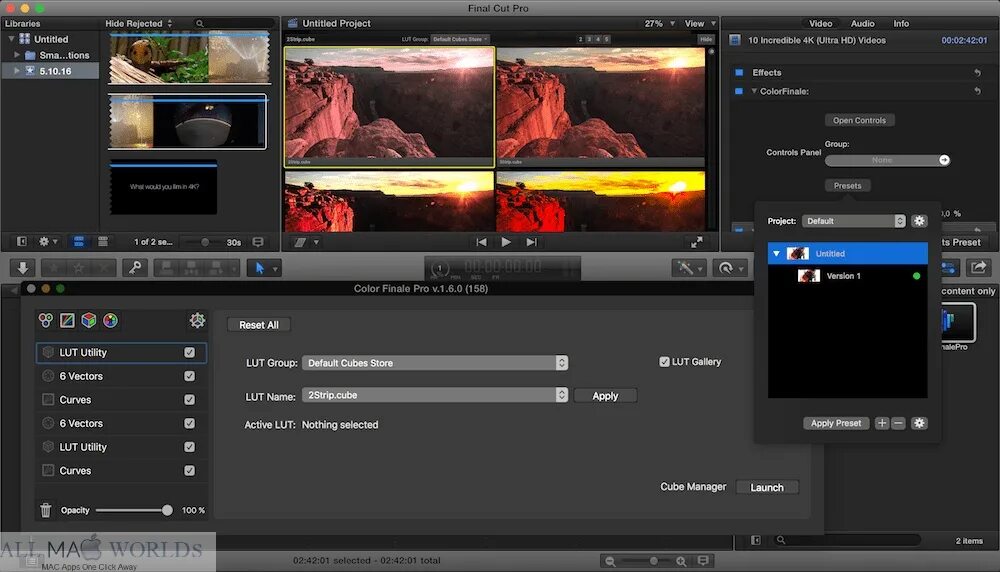
Task: Collapse the Untitled preset disclosure triangle
Action: [776, 253]
